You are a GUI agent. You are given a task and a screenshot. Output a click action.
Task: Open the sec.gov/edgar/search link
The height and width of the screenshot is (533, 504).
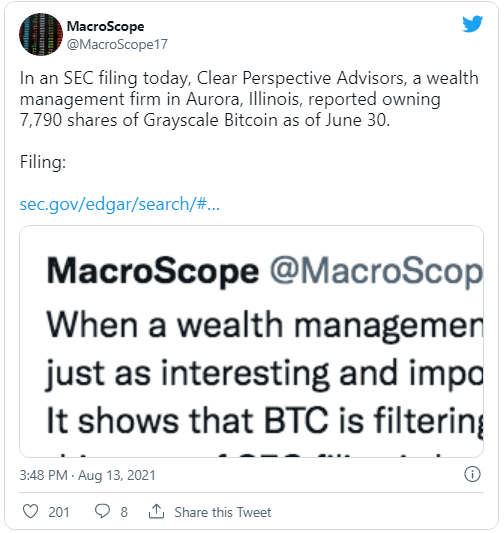120,204
